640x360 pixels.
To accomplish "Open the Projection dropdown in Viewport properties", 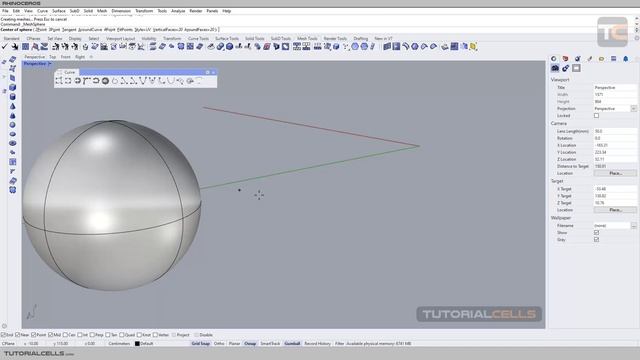I will pyautogui.click(x=633, y=109).
